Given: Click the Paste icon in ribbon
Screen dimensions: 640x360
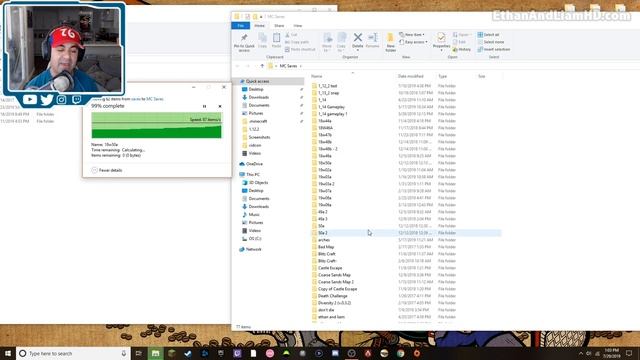Looking at the screenshot, I should 276,41.
